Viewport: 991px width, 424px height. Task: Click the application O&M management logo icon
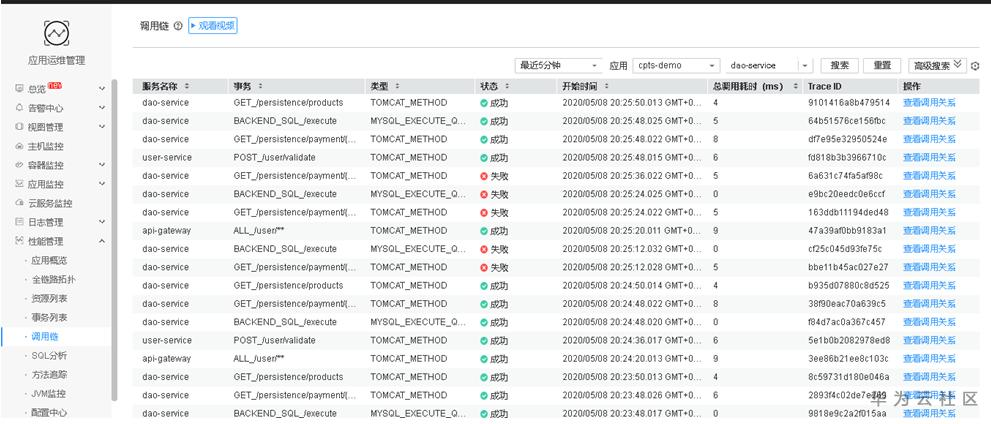coord(56,32)
